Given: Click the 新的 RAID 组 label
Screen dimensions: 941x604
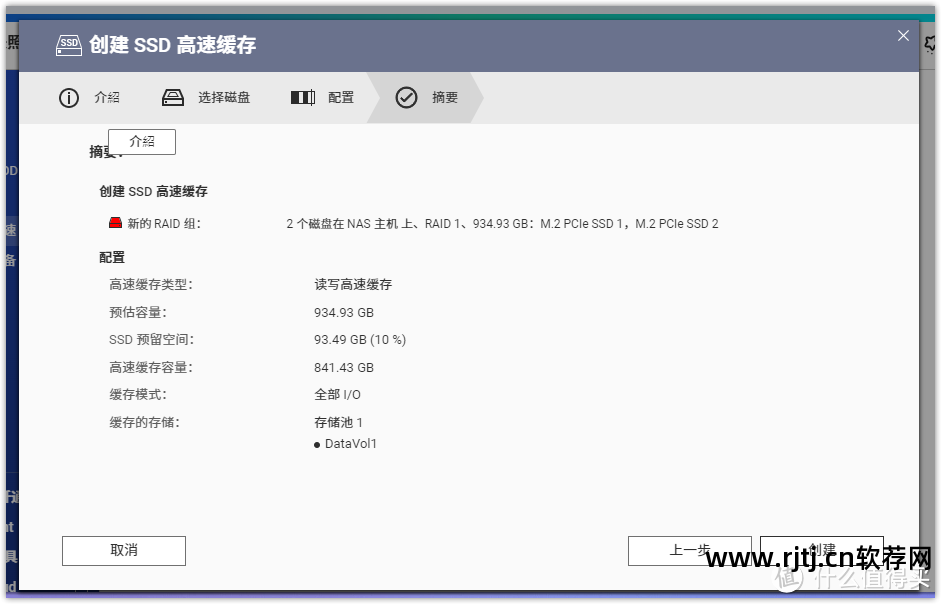Looking at the screenshot, I should 164,224.
